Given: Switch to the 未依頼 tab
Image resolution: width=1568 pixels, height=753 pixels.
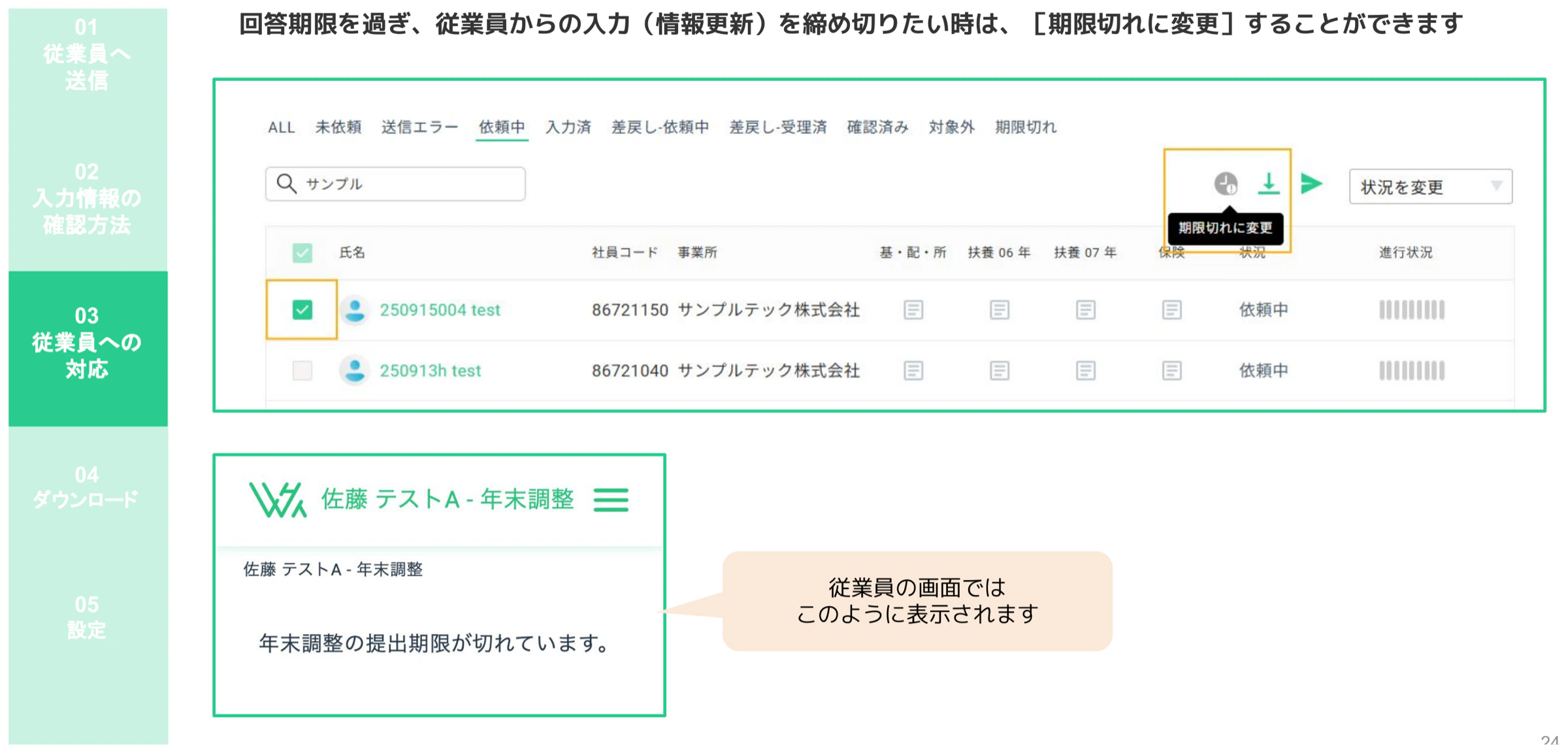Looking at the screenshot, I should (338, 127).
